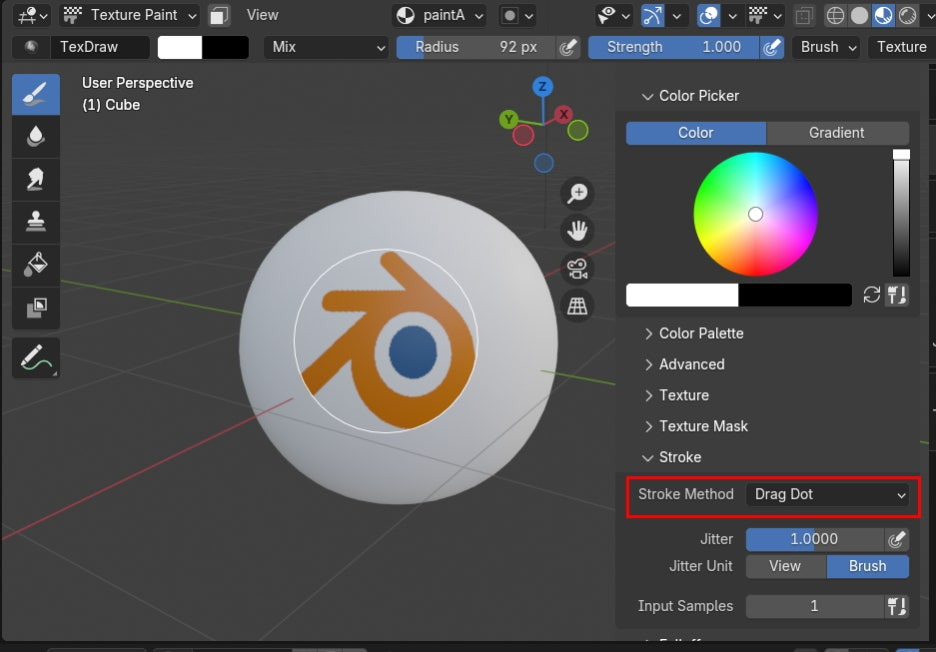
Task: Open the object visibility options dropdown
Action: 614,16
